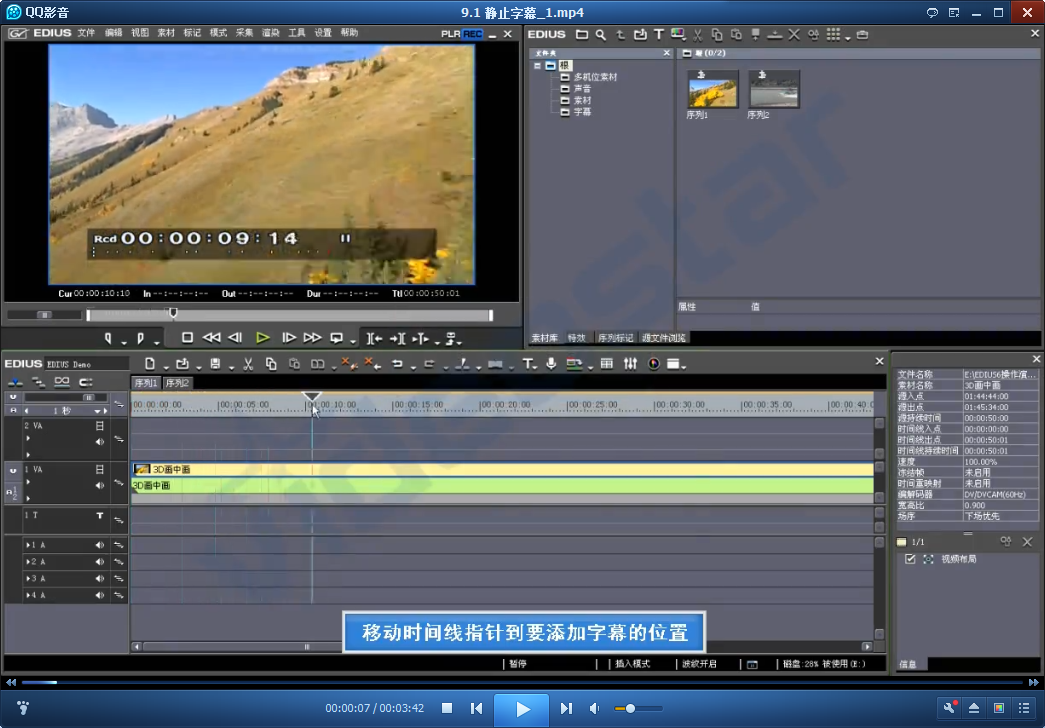Screen dimensions: 1045x728
Task: Switch to the 特效 panel tab
Action: click(x=576, y=338)
